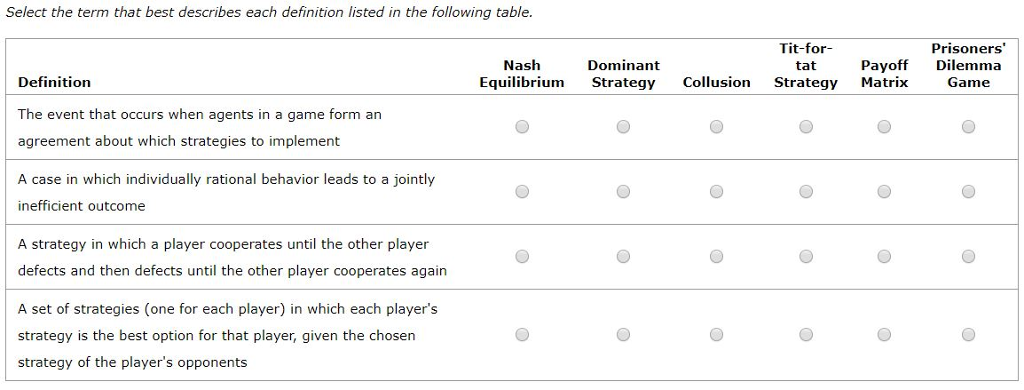The image size is (1024, 390).
Task: Select Nash Equilibrium for the set of strategies definition
Action: point(522,334)
